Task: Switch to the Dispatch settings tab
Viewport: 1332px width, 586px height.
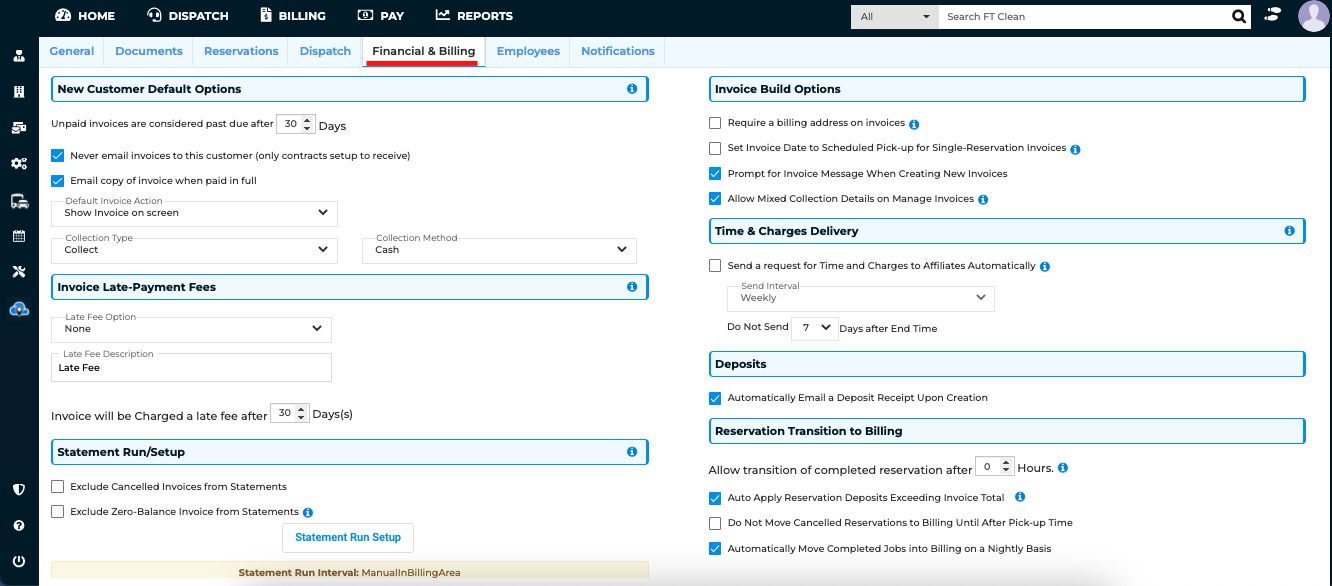Action: [325, 51]
